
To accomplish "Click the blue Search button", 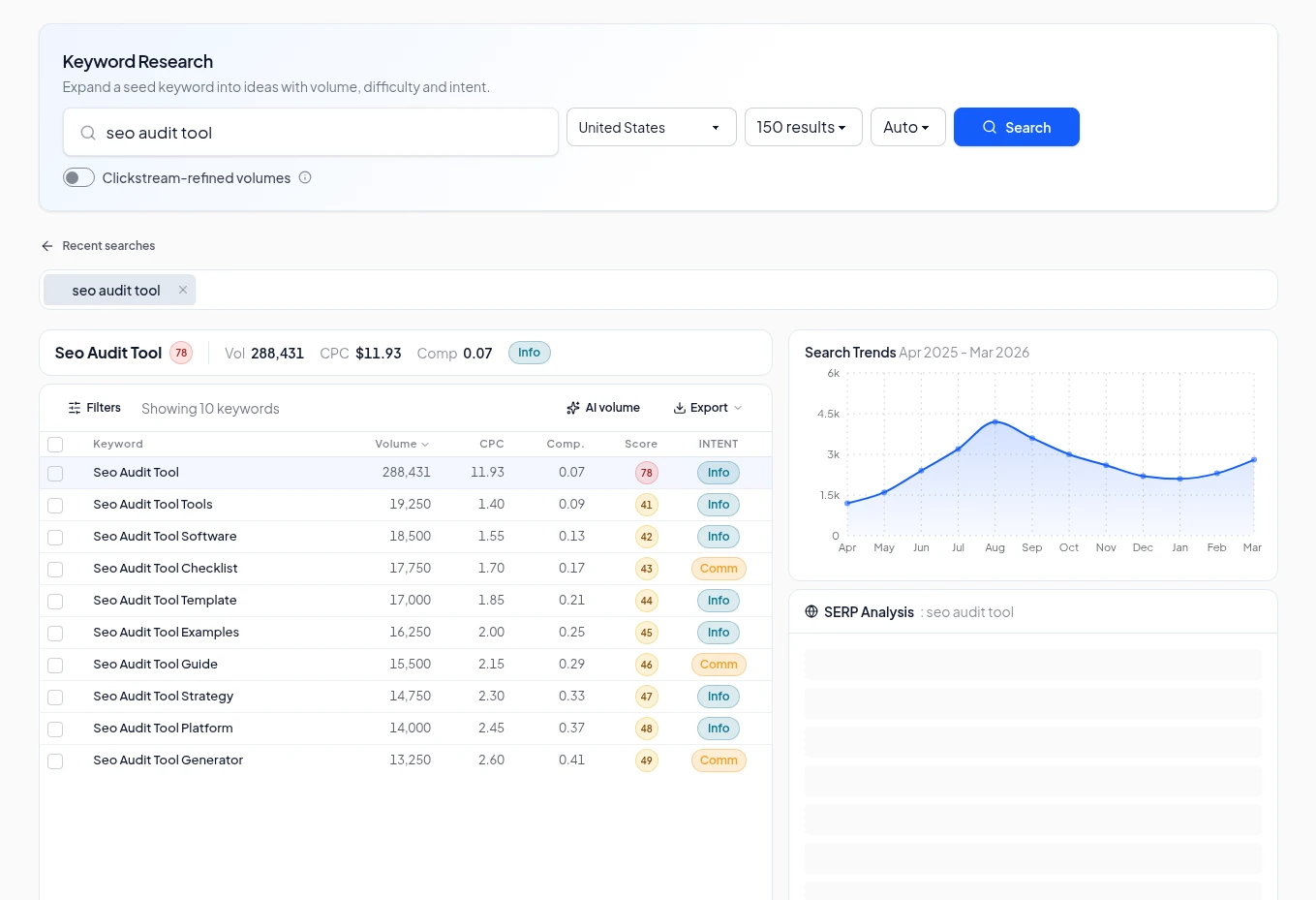I will (1016, 127).
